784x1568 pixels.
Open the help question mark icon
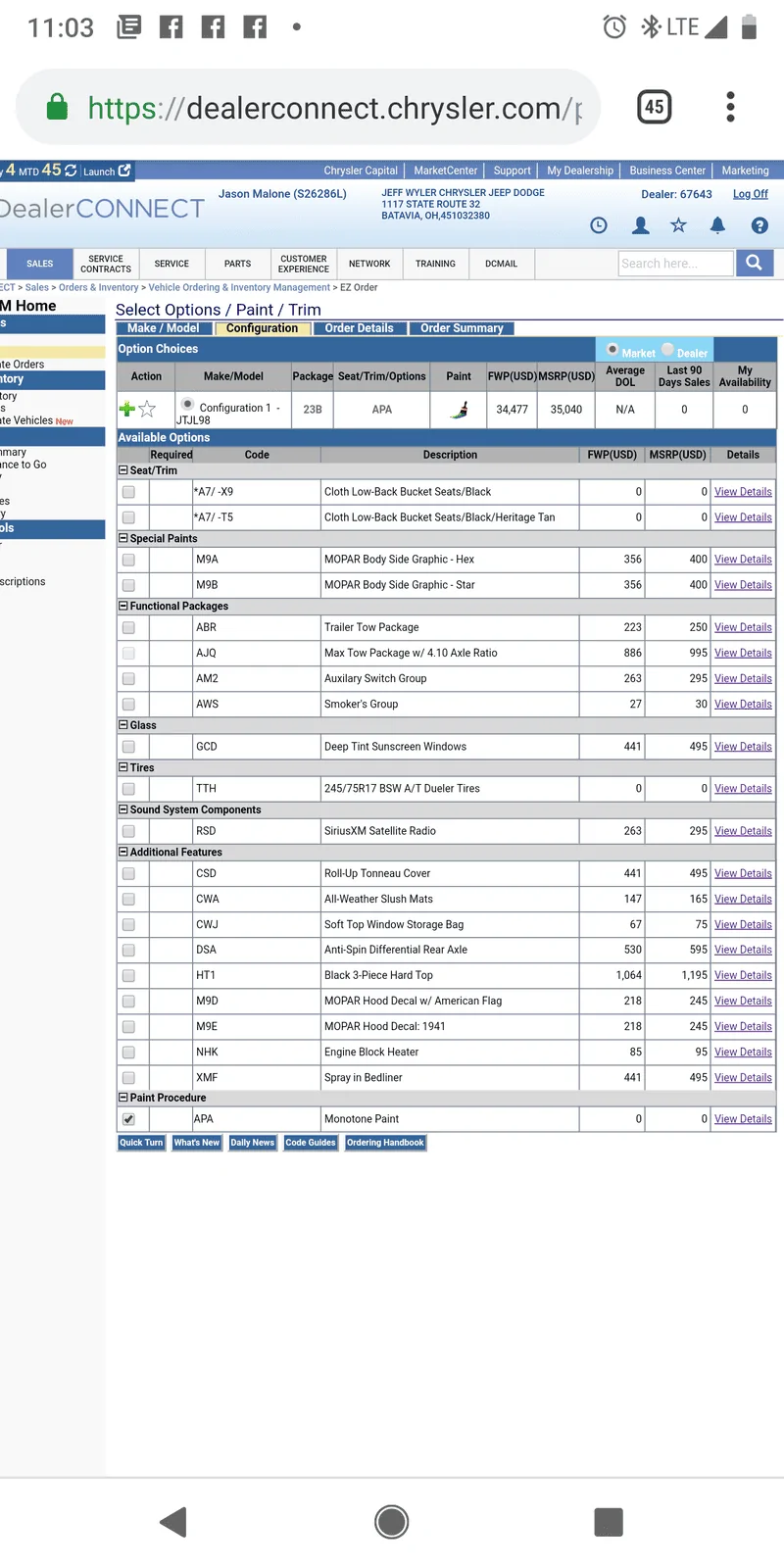pyautogui.click(x=759, y=225)
